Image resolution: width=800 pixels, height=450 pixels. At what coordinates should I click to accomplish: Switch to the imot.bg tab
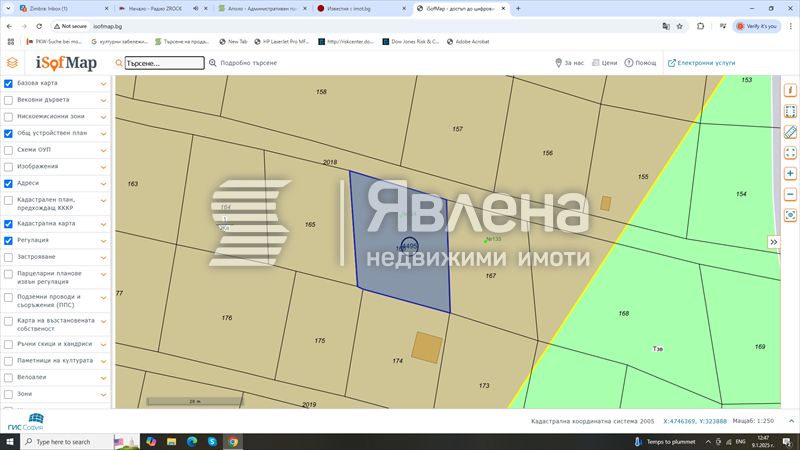point(362,9)
